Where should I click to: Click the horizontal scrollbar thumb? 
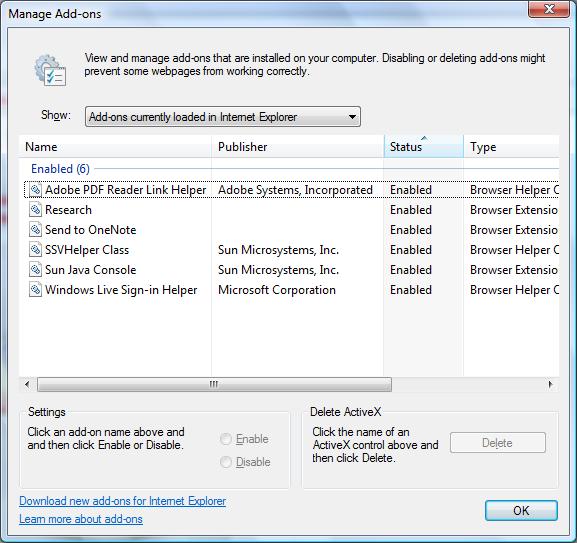214,384
